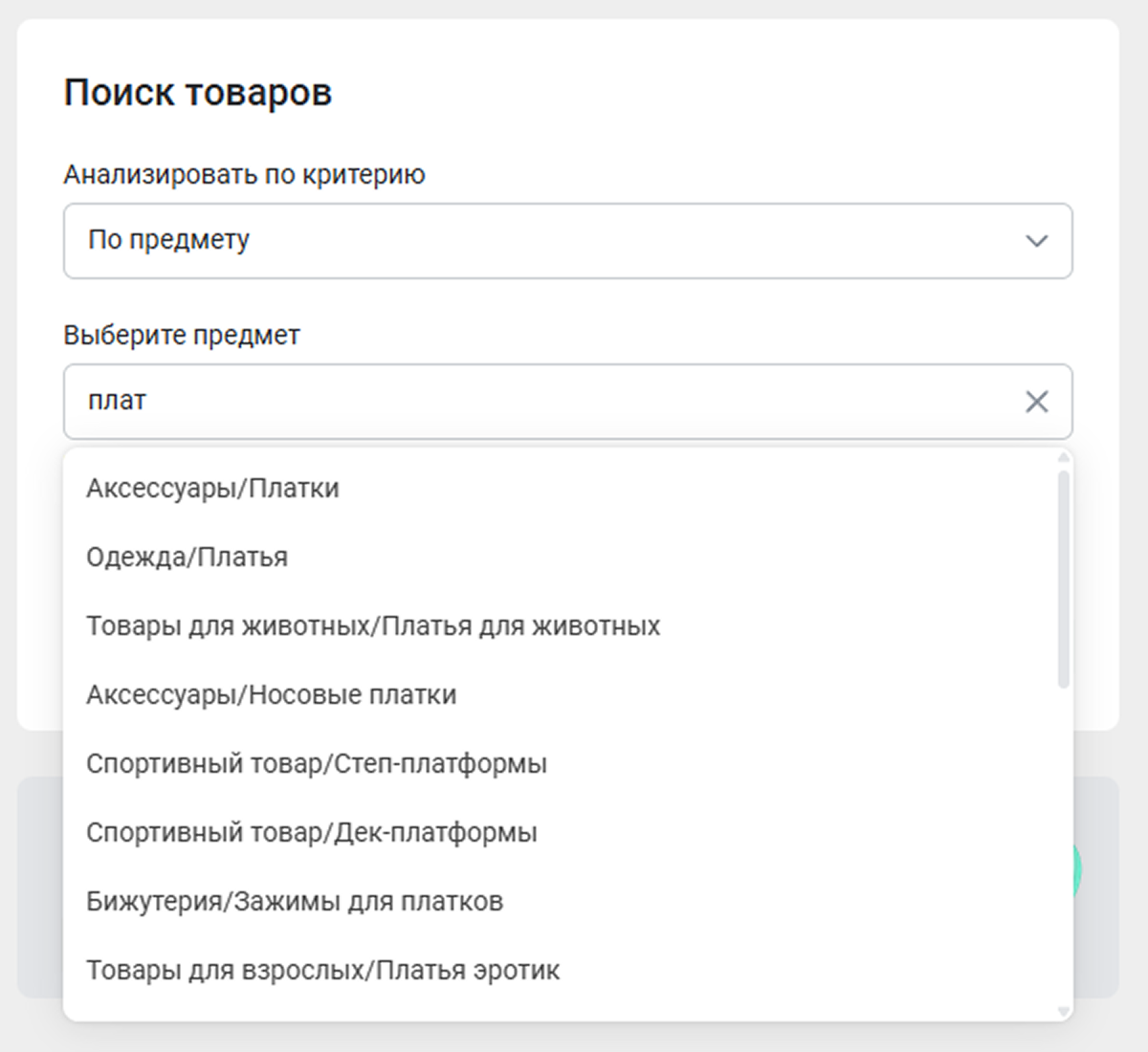Image resolution: width=1148 pixels, height=1052 pixels.
Task: Choose the 'Одежда/Платья' option
Action: (187, 558)
